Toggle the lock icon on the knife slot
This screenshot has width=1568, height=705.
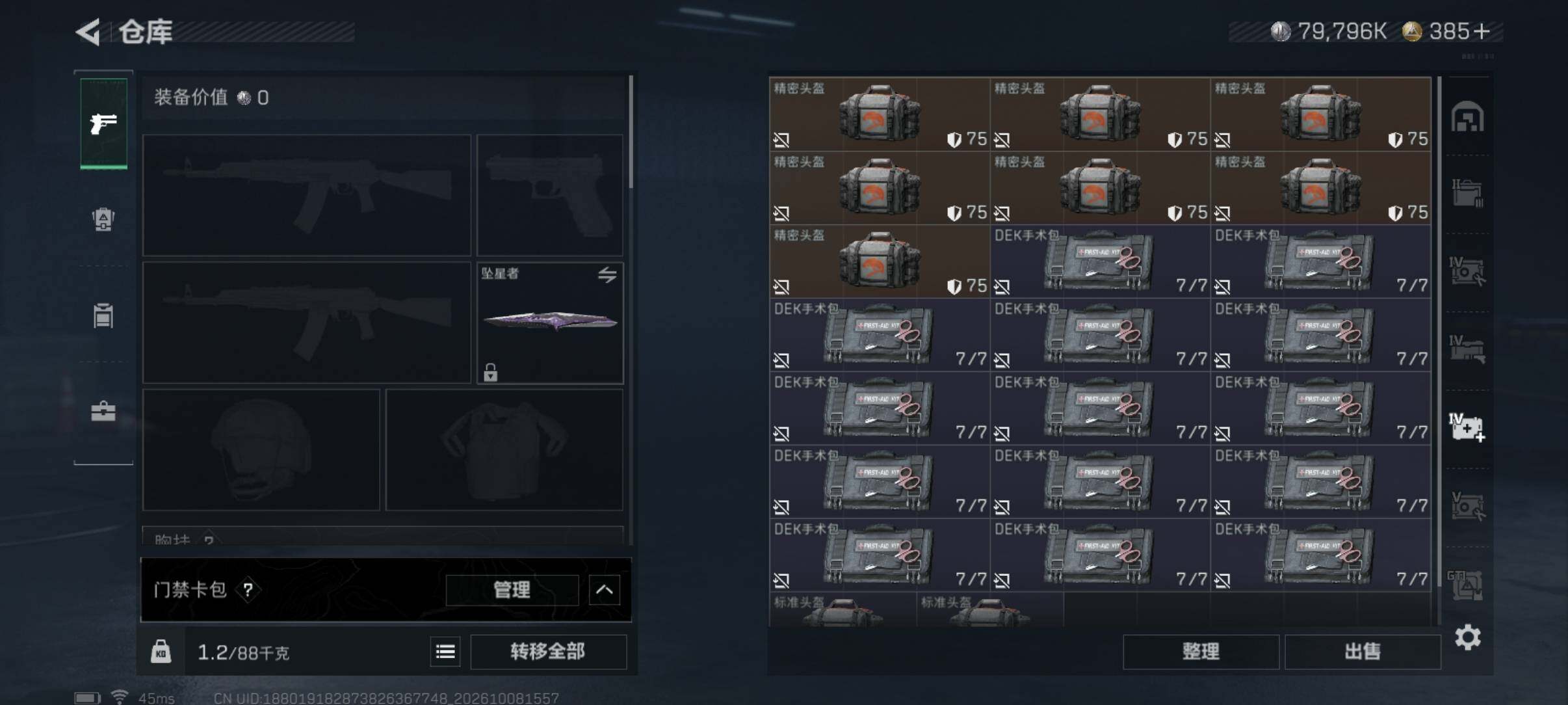pyautogui.click(x=491, y=372)
